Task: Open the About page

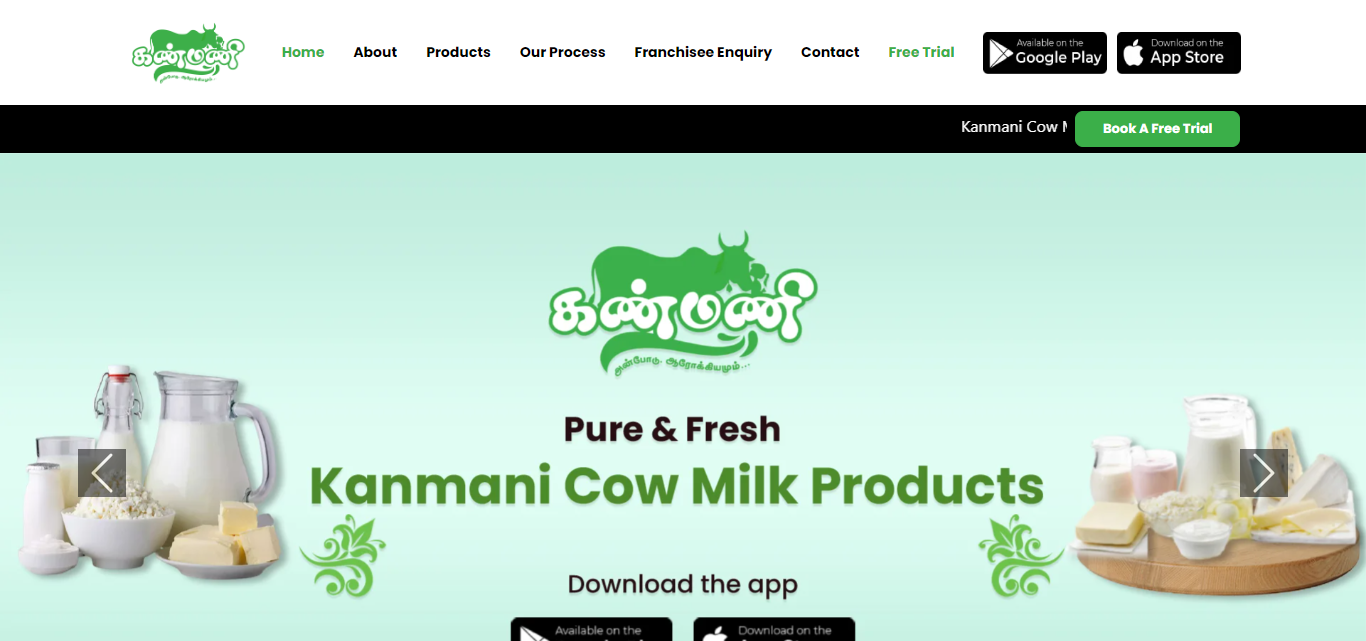Action: point(375,52)
